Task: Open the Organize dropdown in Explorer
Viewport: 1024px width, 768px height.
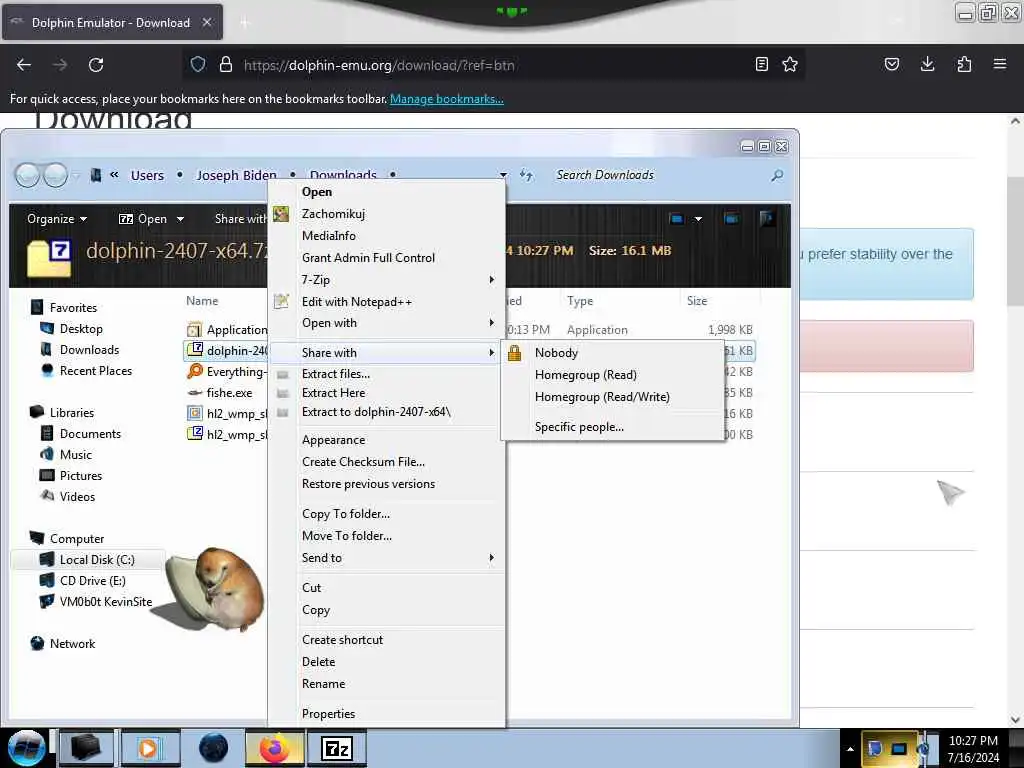Action: pos(57,219)
